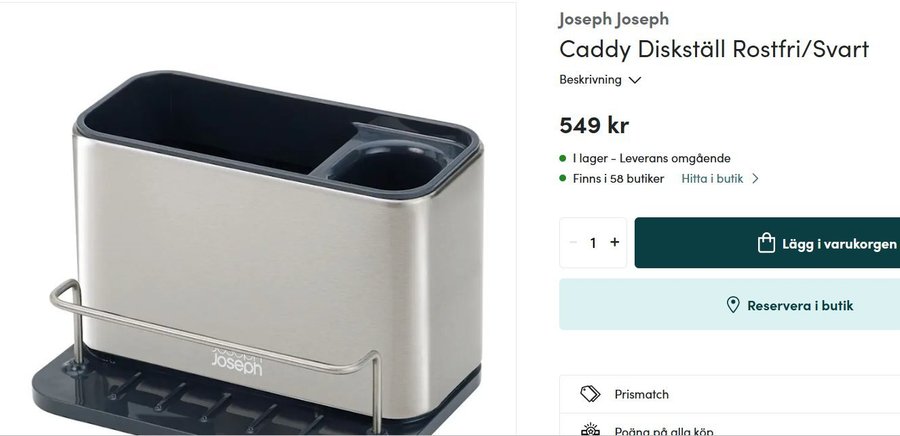This screenshot has height=436, width=900.
Task: Expand the Beskrivning chevron
Action: (634, 80)
